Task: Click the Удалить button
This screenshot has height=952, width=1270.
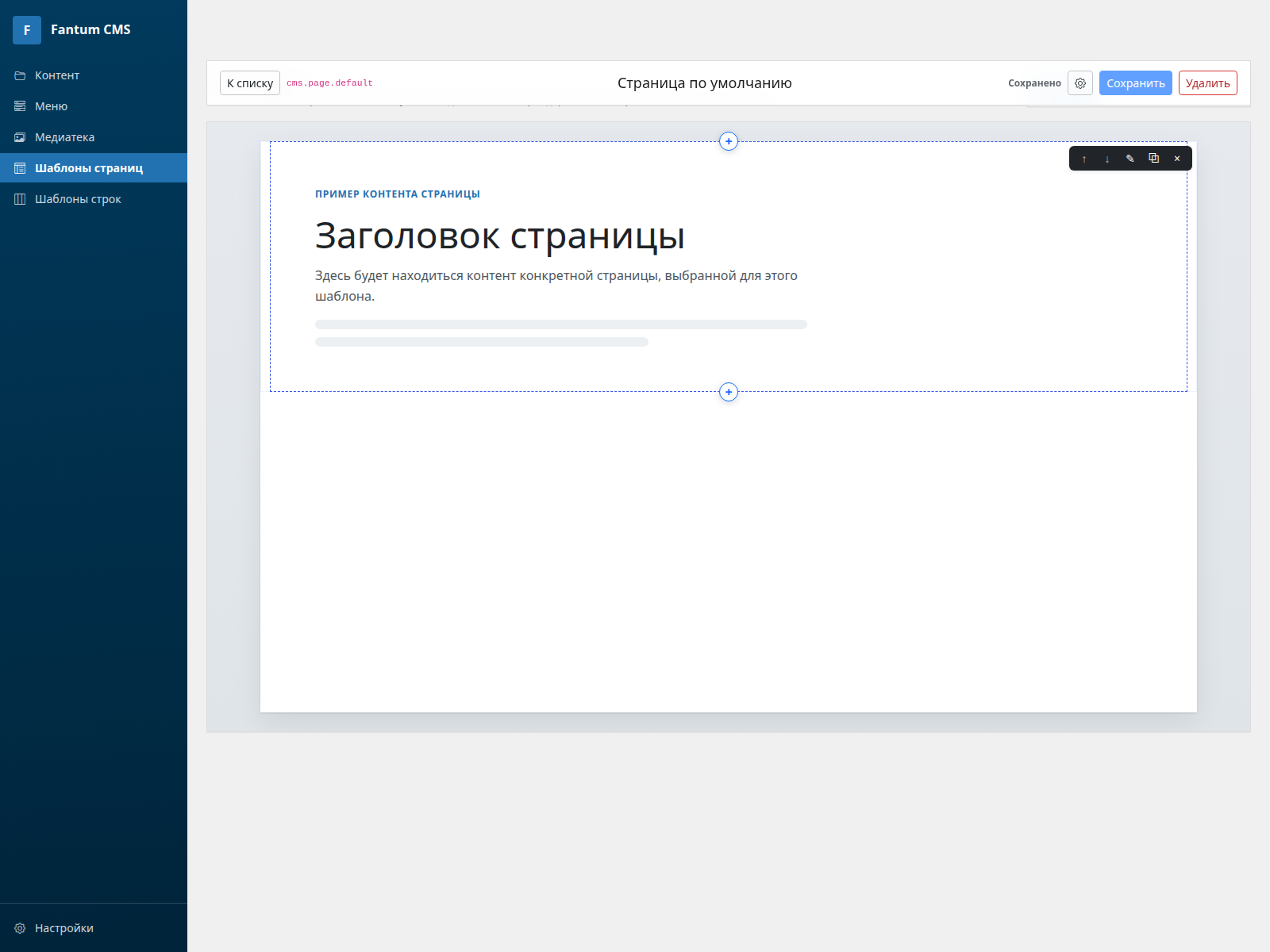Action: click(x=1207, y=83)
